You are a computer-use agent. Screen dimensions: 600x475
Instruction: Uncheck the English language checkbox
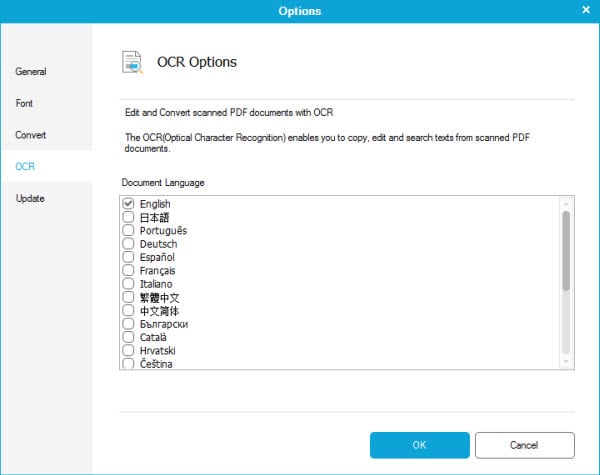[128, 204]
